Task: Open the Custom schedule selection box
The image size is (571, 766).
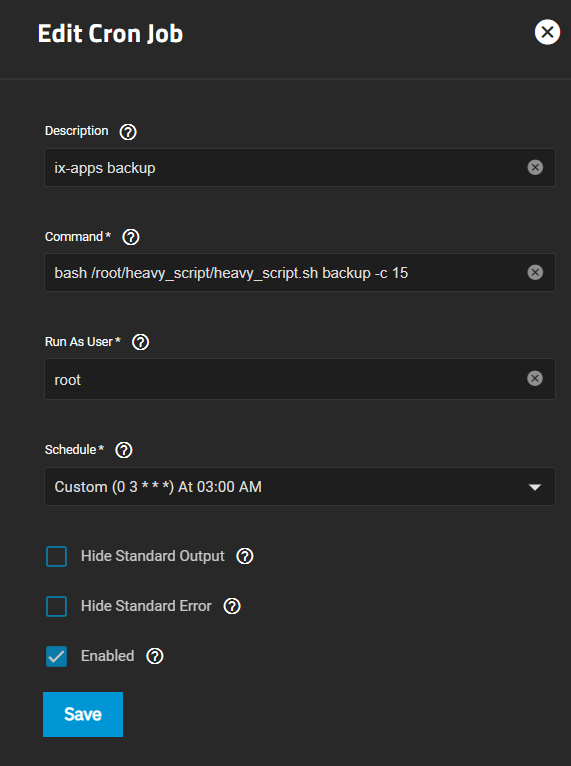Action: click(x=300, y=487)
